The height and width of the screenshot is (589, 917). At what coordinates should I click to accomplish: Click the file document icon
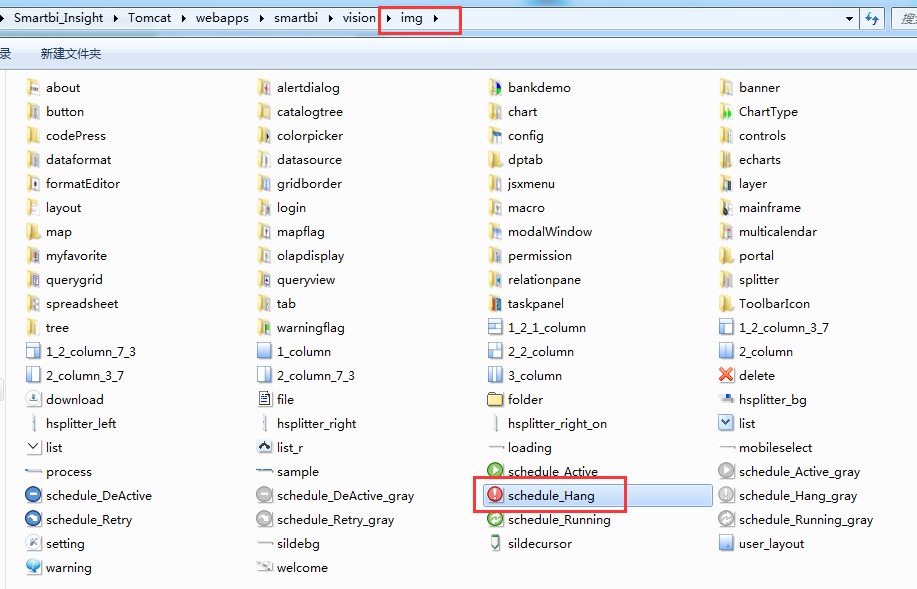click(x=264, y=399)
